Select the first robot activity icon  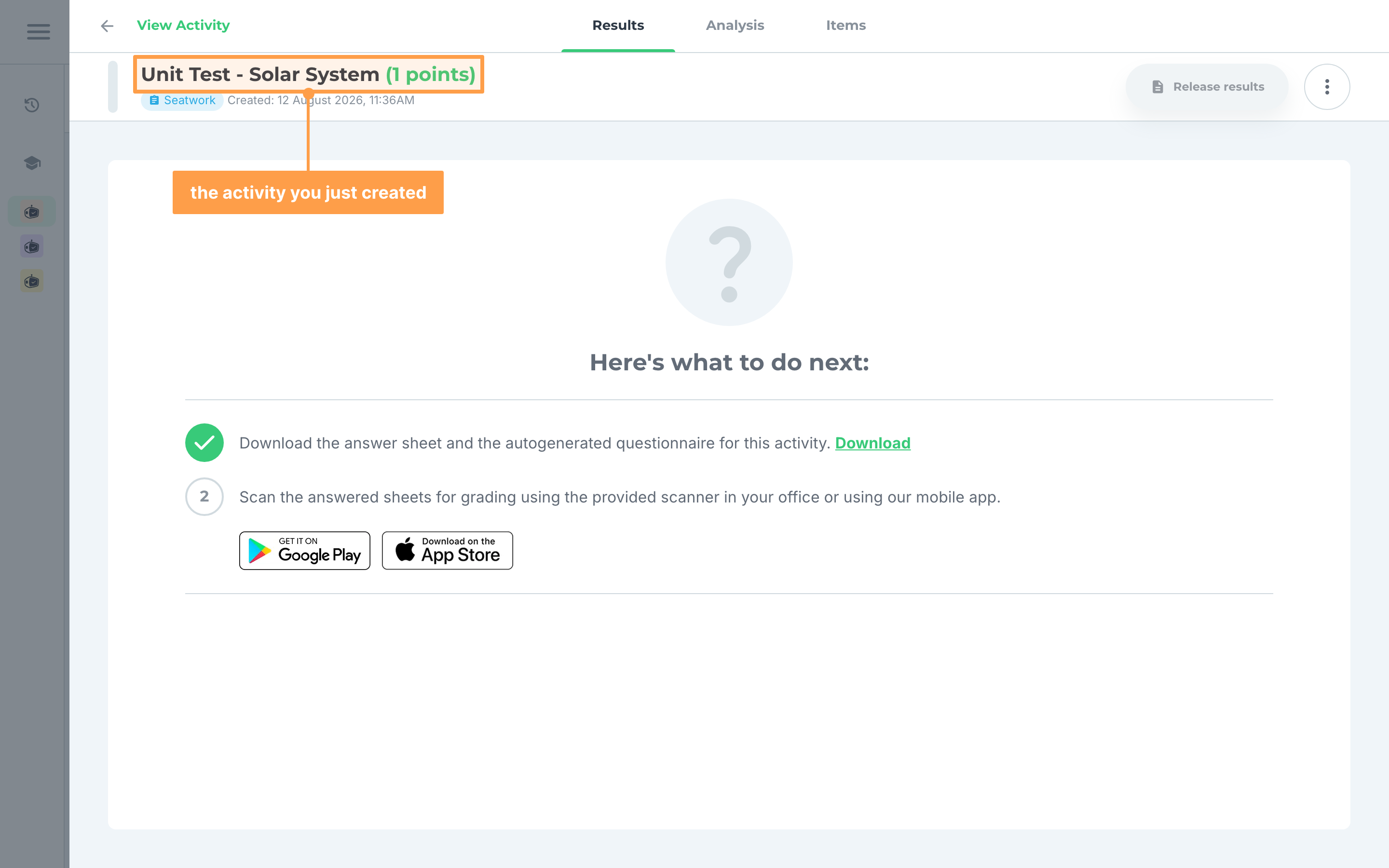(x=32, y=212)
